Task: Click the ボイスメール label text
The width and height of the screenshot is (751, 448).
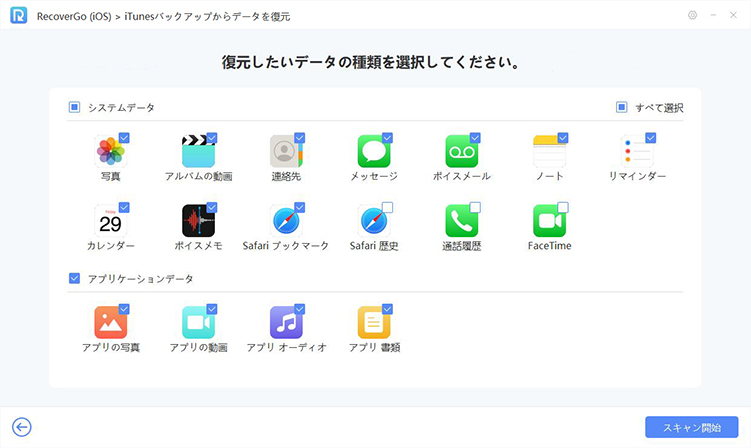Action: point(462,176)
